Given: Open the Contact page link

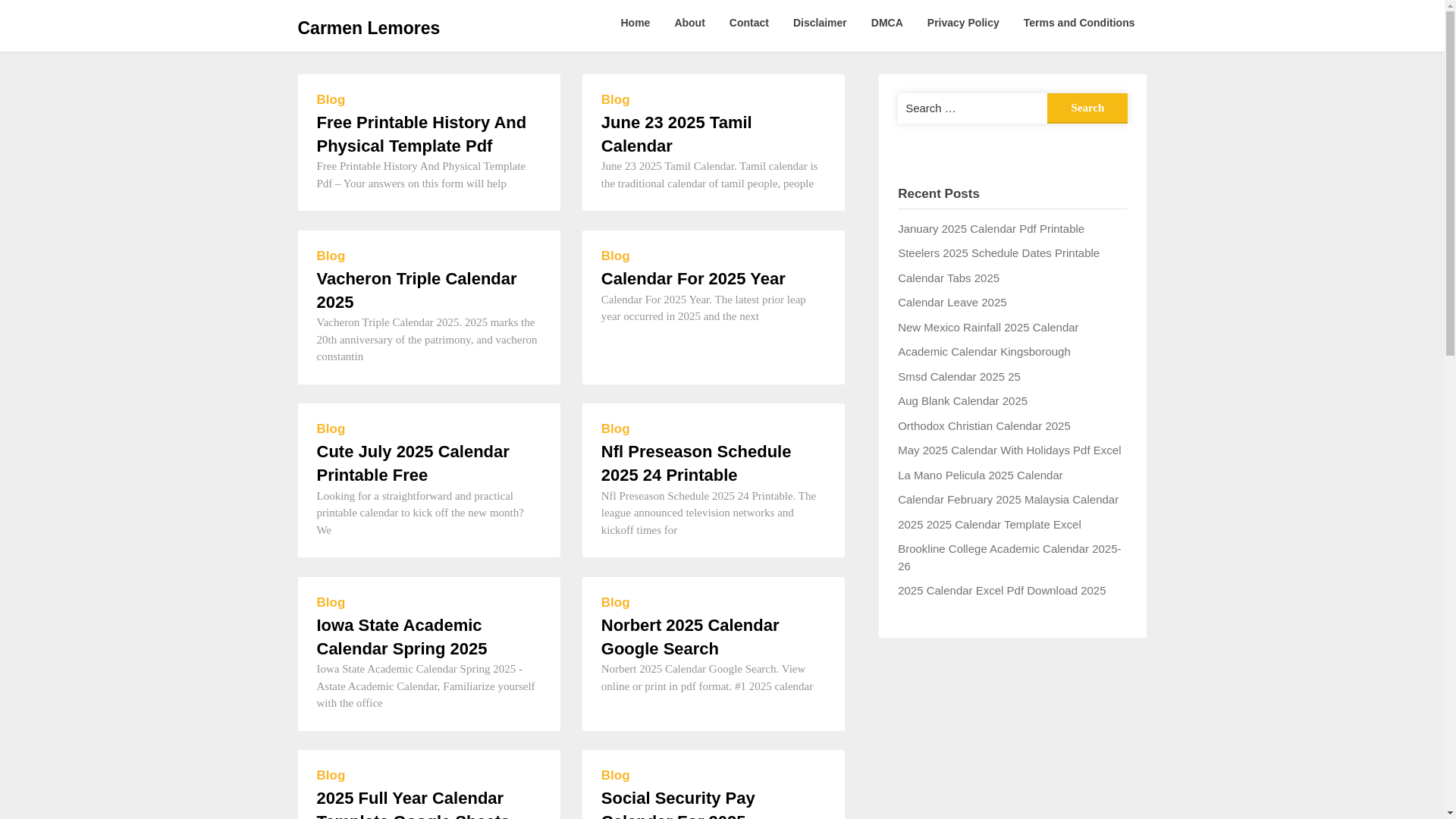Looking at the screenshot, I should point(748,23).
